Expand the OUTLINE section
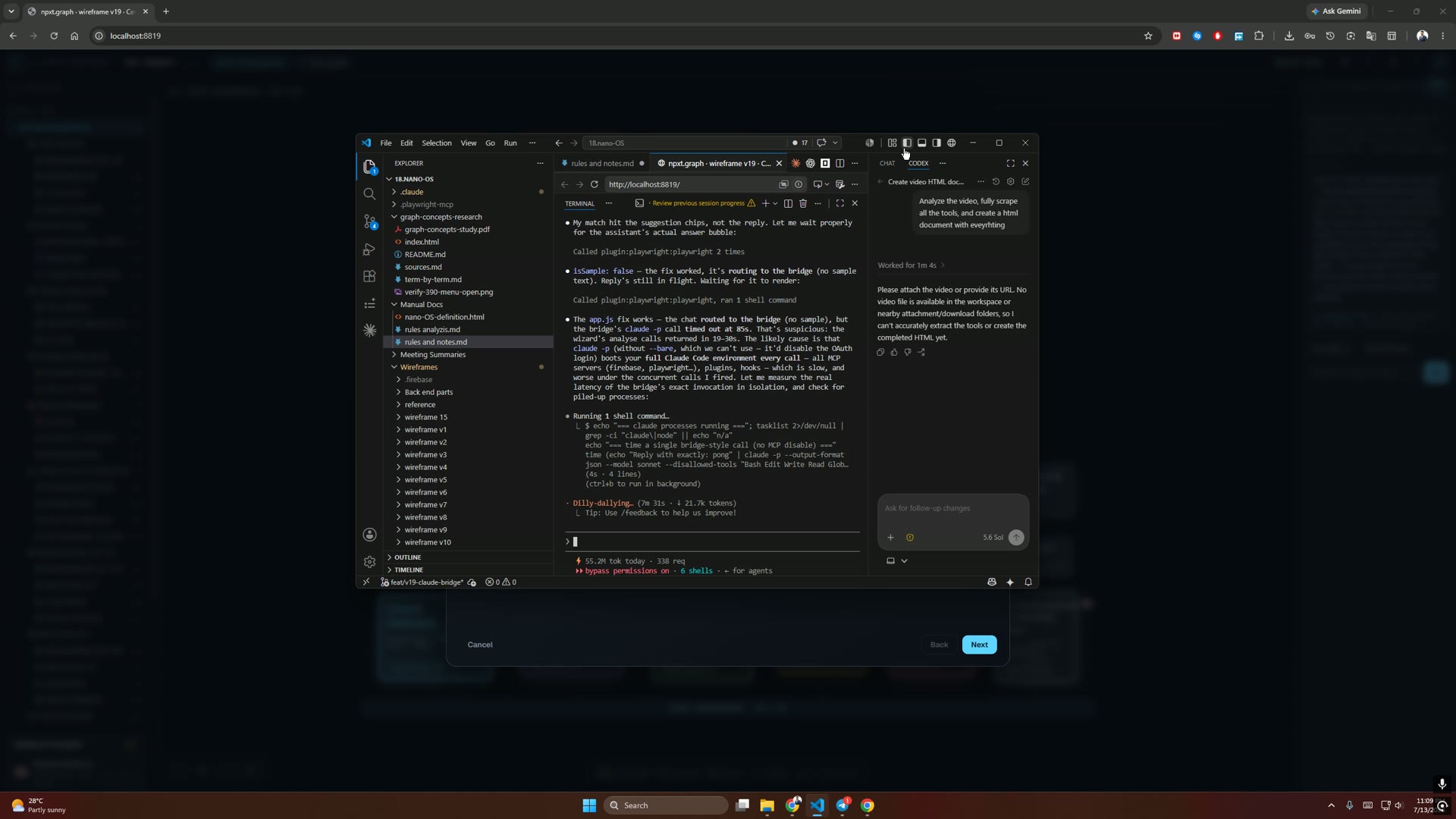This screenshot has height=819, width=1456. 466,557
